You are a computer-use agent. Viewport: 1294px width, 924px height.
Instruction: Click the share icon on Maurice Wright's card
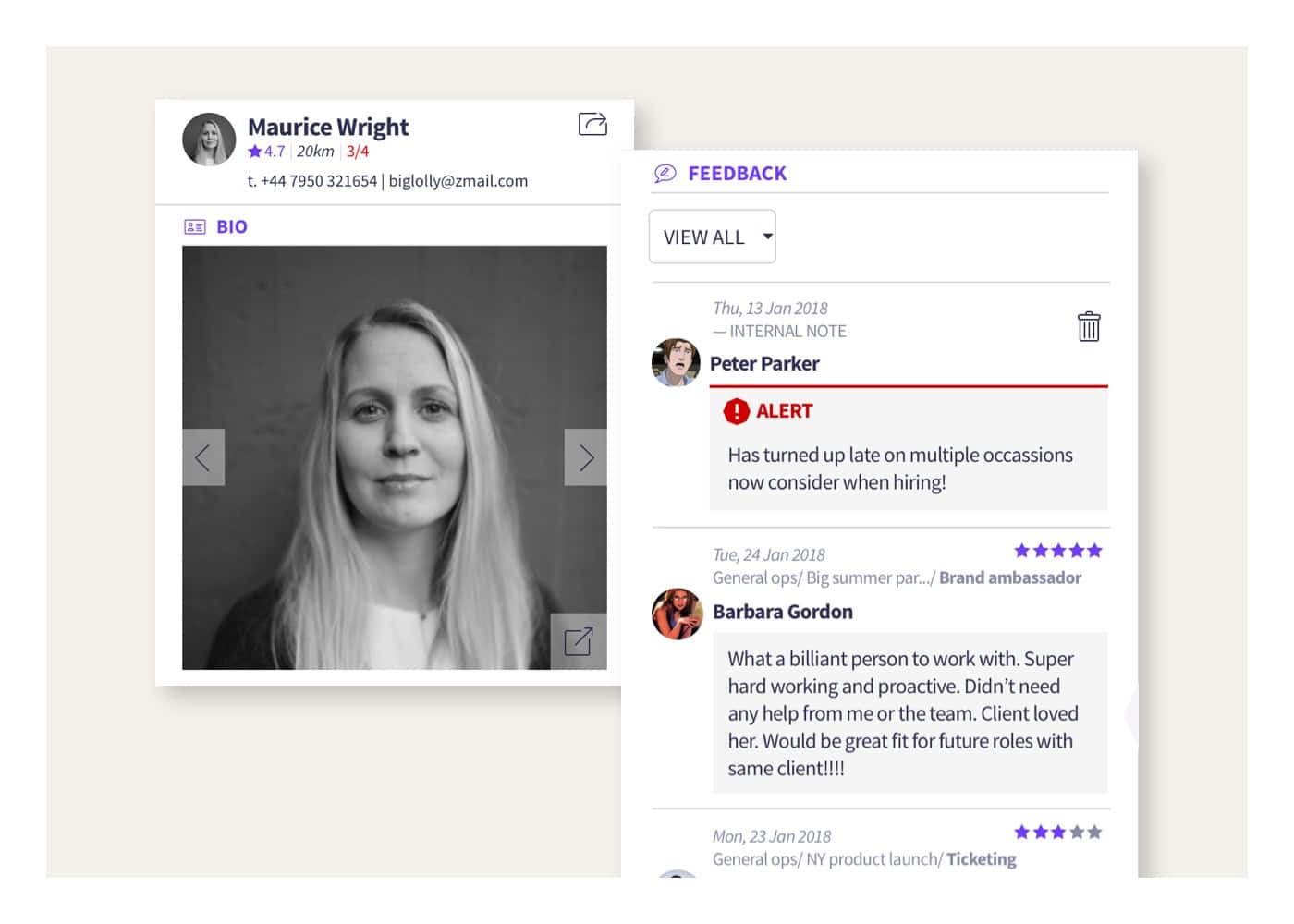(592, 124)
